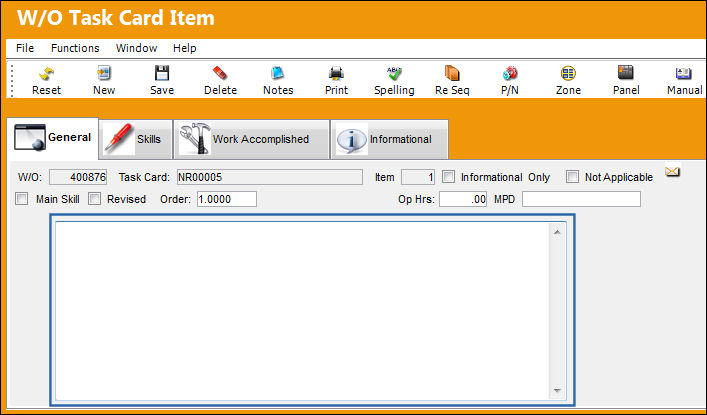
Task: Print the task card item
Action: point(336,73)
